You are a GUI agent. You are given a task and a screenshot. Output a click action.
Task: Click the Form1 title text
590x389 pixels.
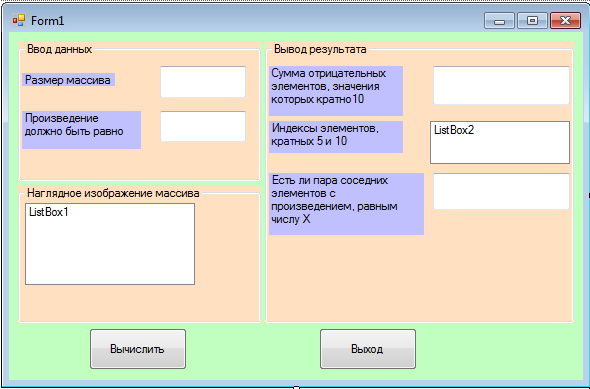point(47,21)
